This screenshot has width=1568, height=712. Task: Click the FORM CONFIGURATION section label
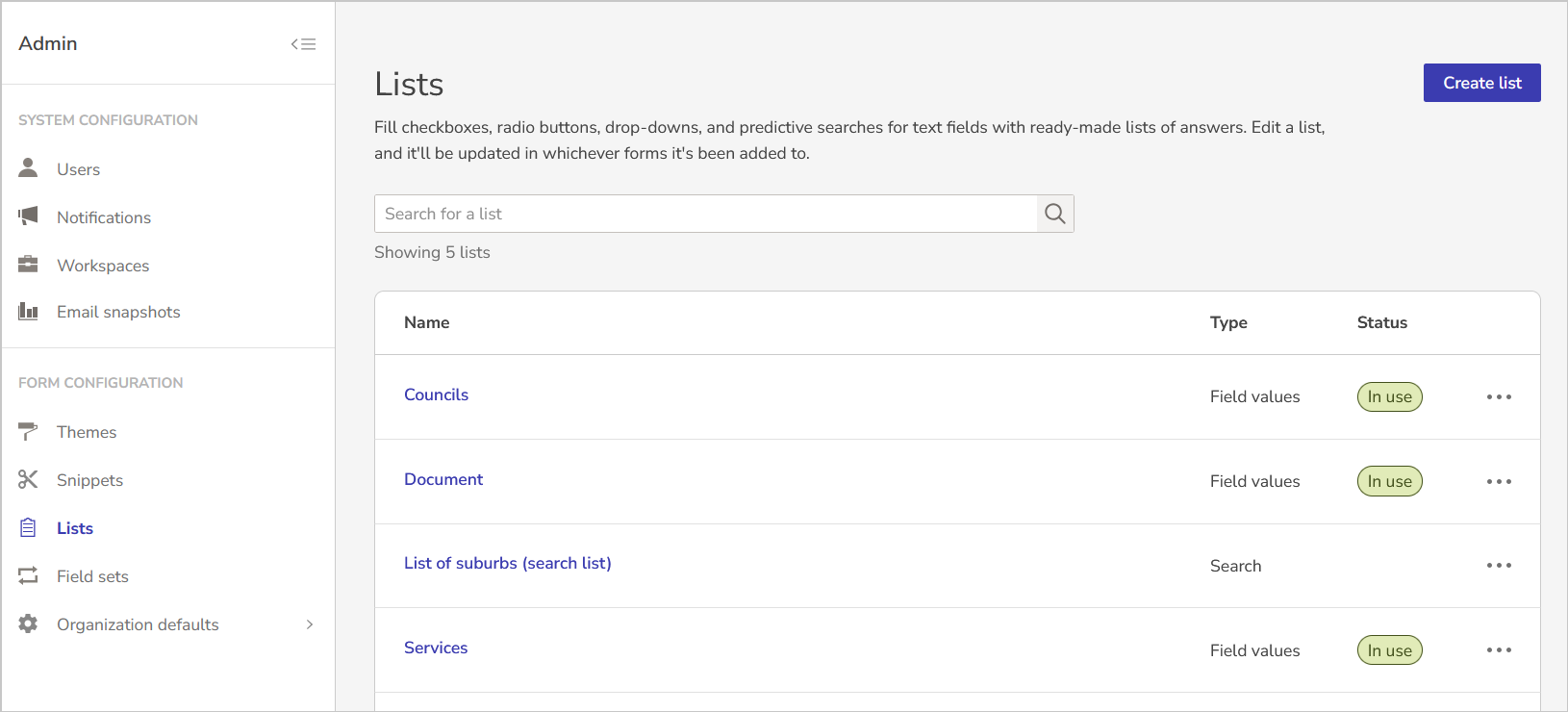100,383
